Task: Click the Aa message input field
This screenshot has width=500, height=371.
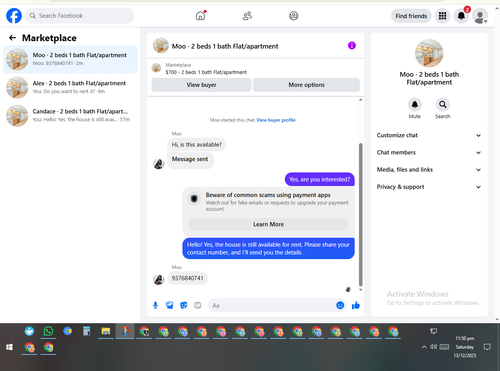Action: (x=272, y=305)
